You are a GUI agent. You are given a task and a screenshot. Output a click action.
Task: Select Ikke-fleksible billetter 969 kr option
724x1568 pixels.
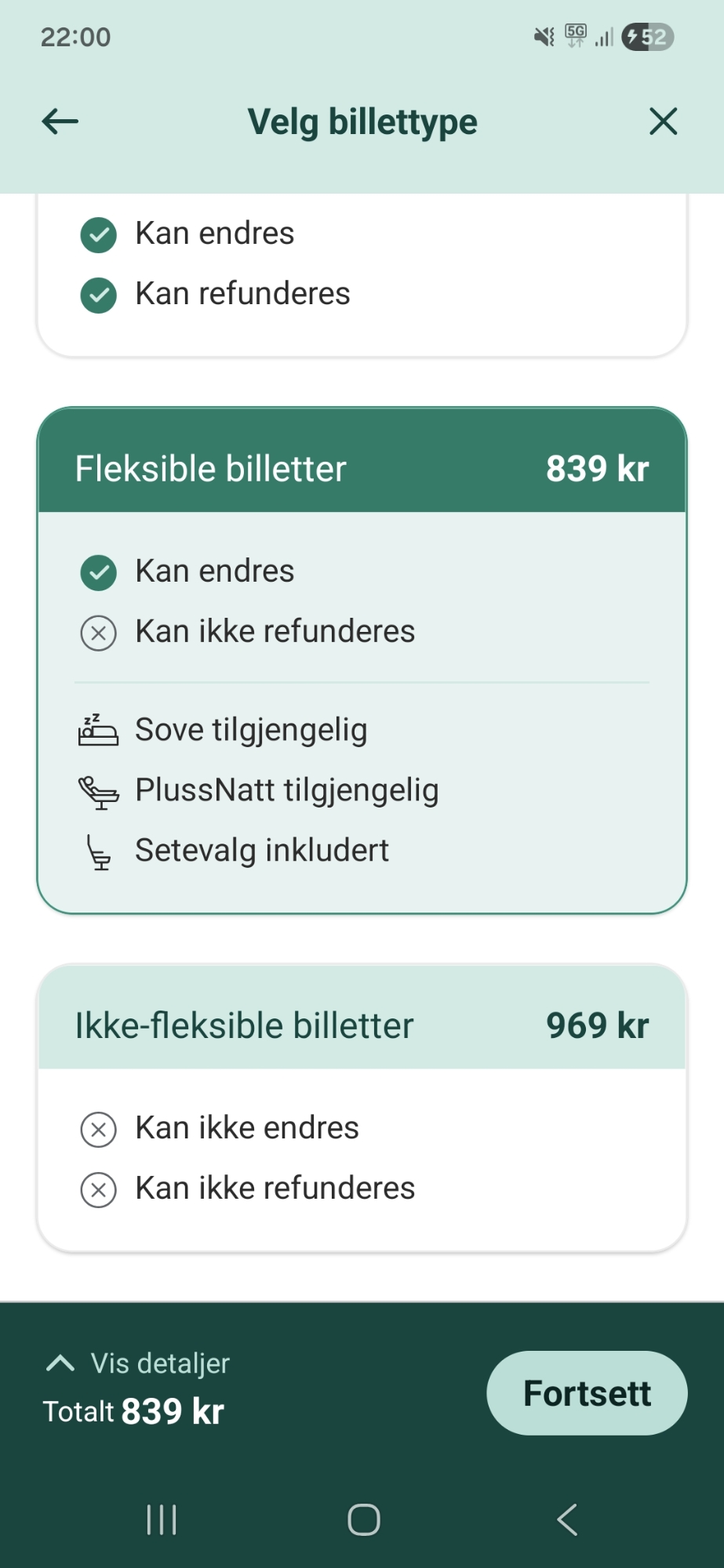pyautogui.click(x=362, y=1025)
